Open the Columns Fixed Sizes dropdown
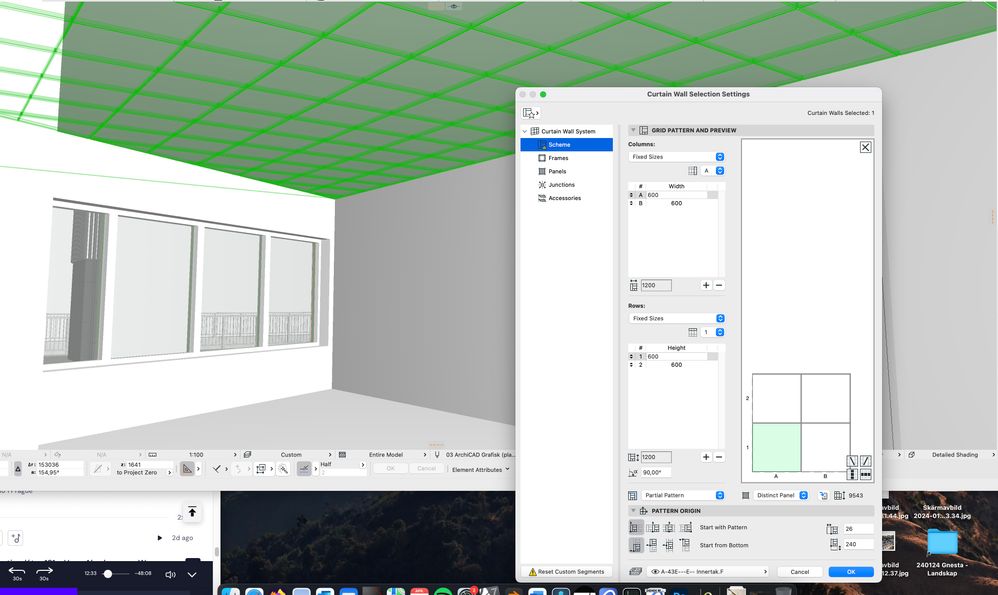This screenshot has height=595, width=998. [677, 157]
